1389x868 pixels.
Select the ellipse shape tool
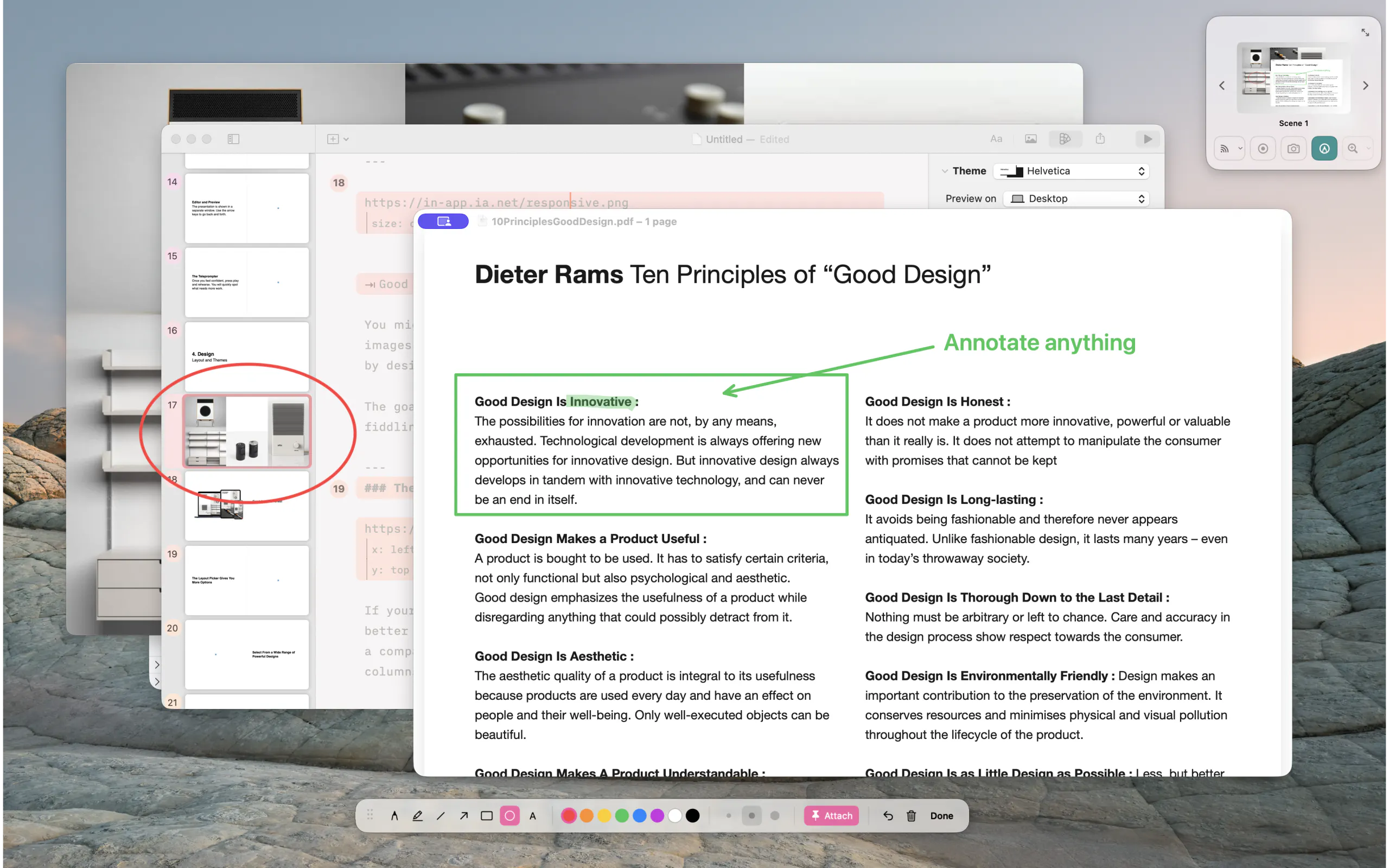pyautogui.click(x=509, y=816)
